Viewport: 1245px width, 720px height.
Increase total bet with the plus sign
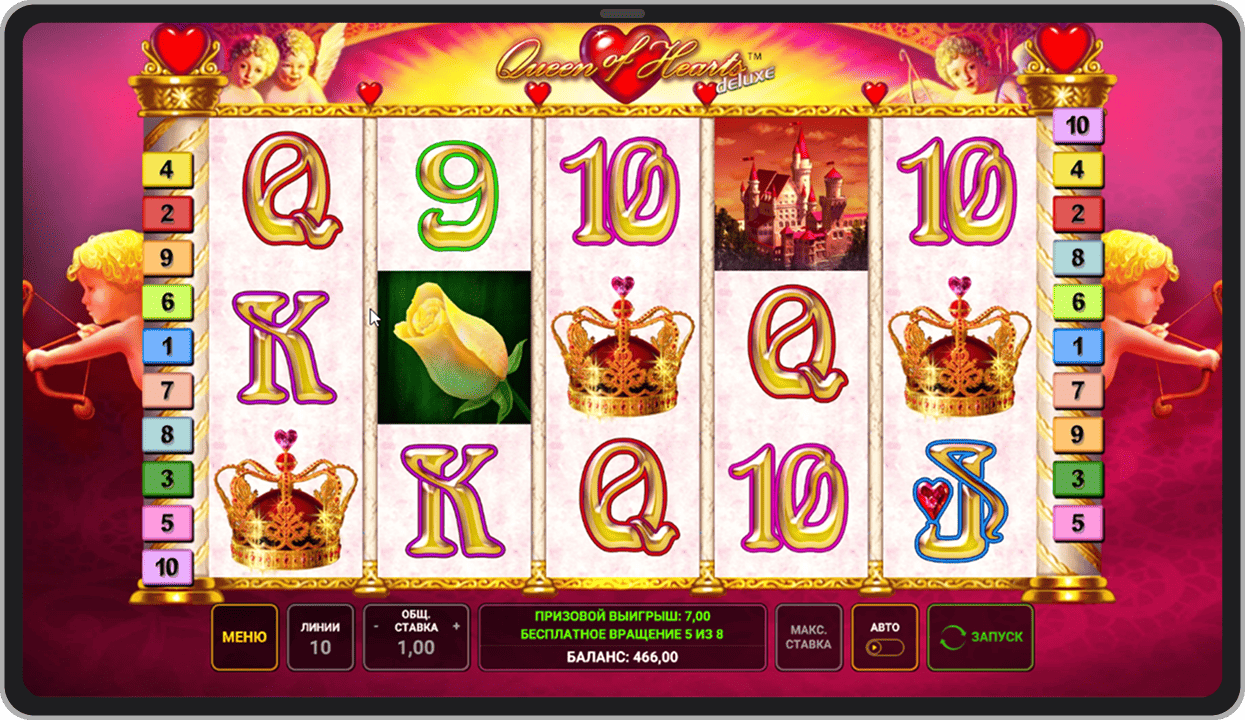[456, 626]
